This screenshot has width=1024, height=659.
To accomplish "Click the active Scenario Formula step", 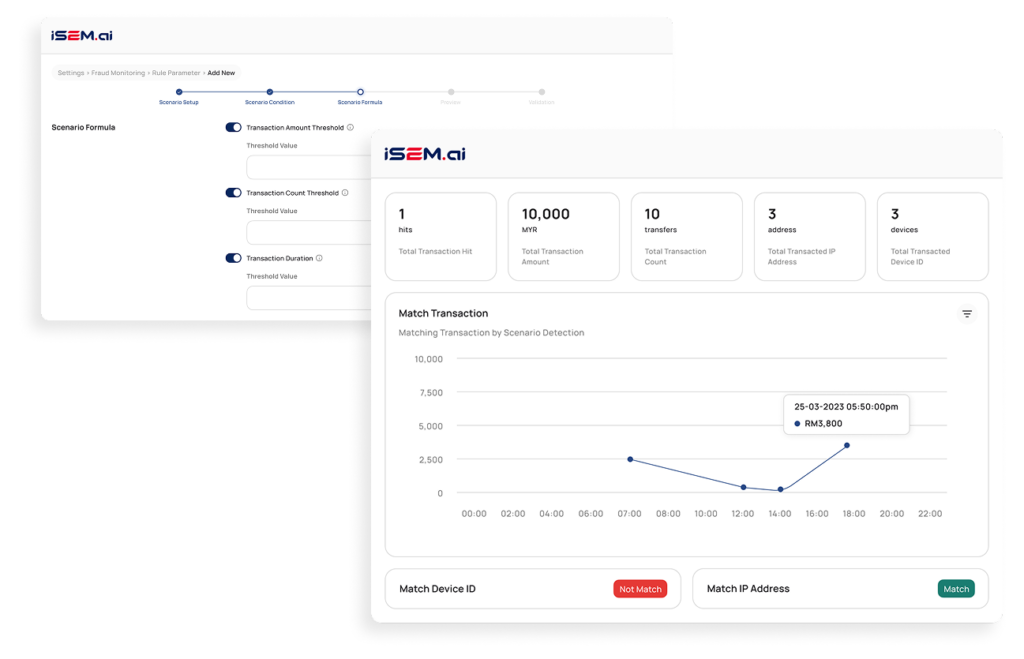I will 361,89.
